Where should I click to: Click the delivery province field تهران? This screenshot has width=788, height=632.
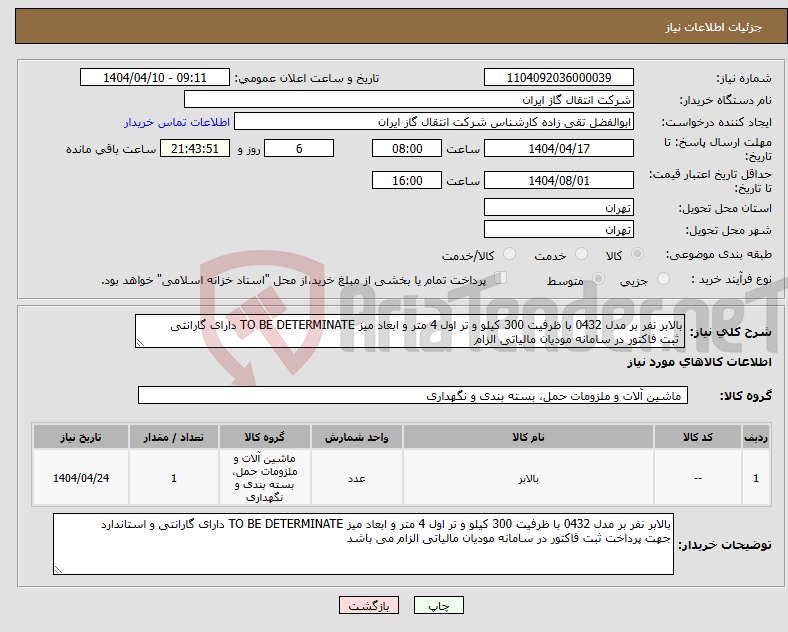558,207
